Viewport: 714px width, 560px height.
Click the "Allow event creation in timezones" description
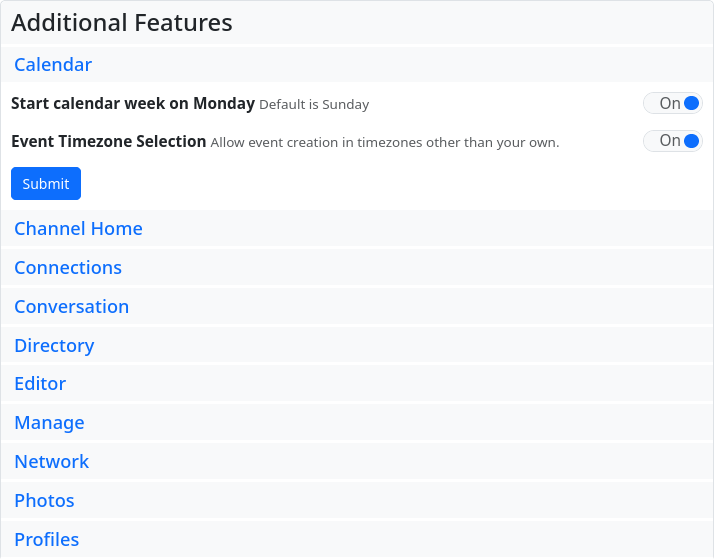(x=384, y=143)
